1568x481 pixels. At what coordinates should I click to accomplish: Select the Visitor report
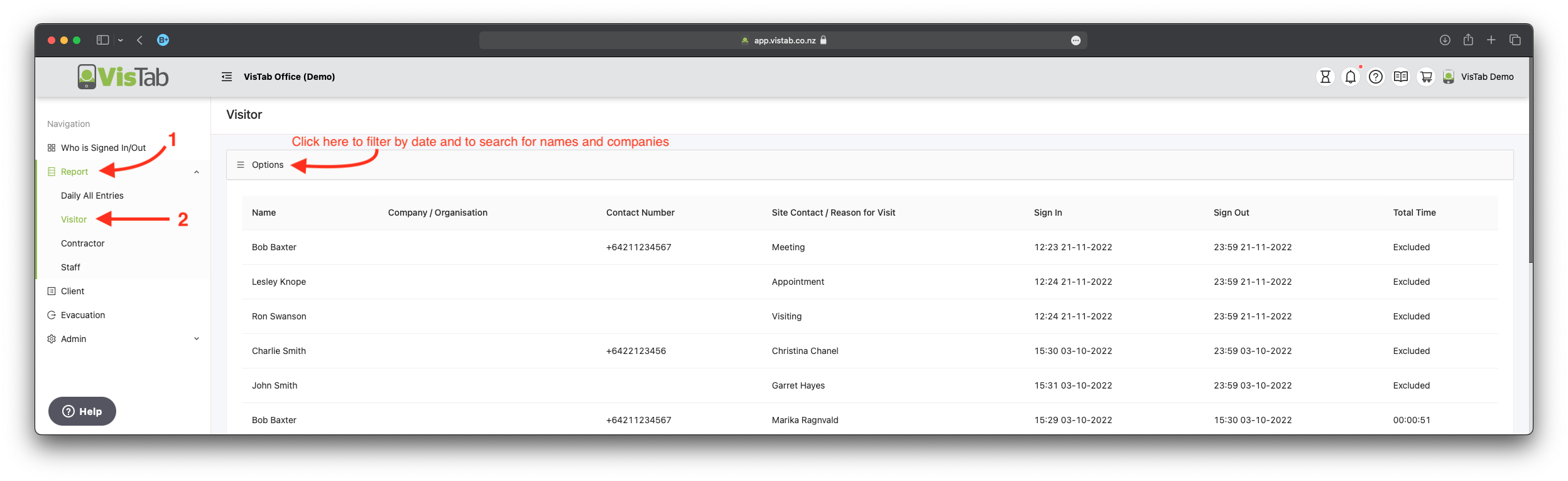(x=73, y=219)
